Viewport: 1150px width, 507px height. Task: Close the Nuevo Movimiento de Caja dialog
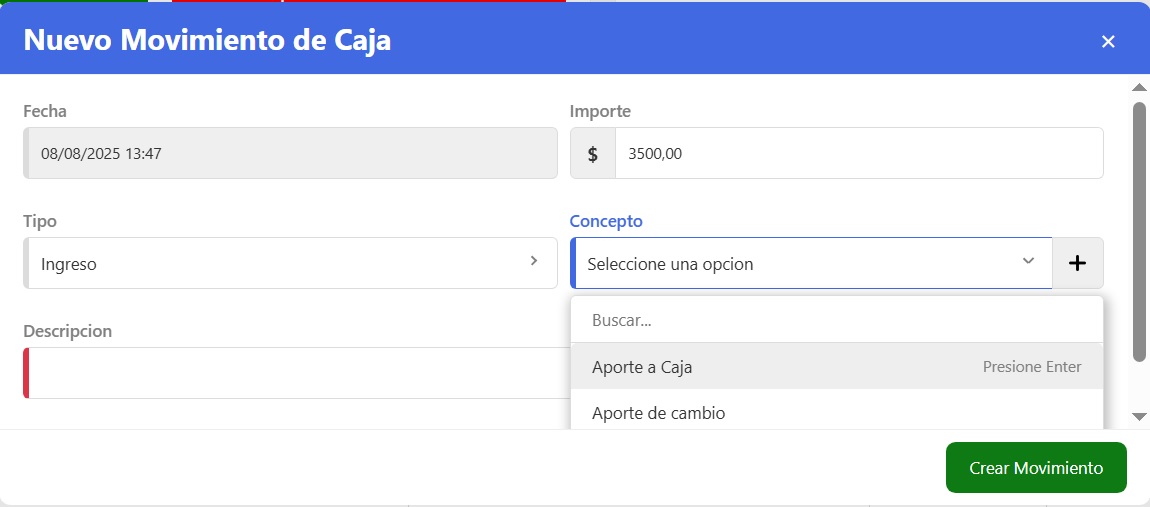point(1107,41)
